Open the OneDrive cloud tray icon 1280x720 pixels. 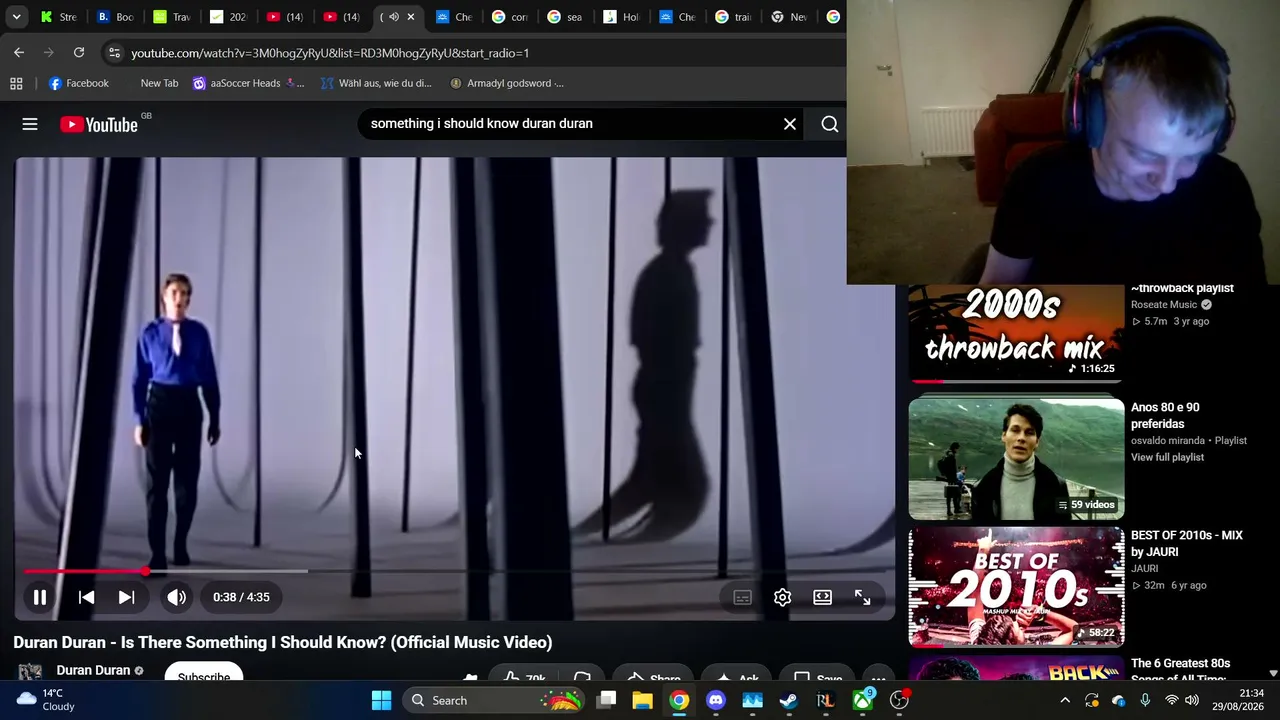point(1118,700)
